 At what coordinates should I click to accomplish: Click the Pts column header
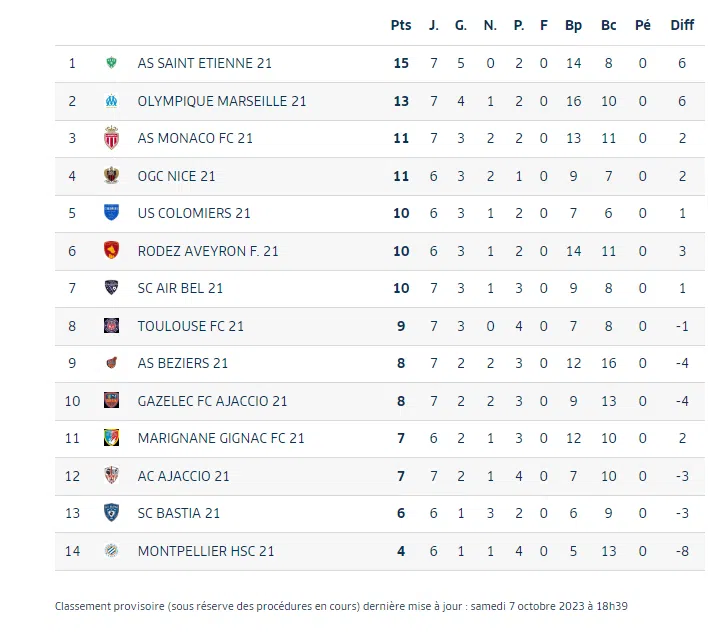pyautogui.click(x=401, y=25)
